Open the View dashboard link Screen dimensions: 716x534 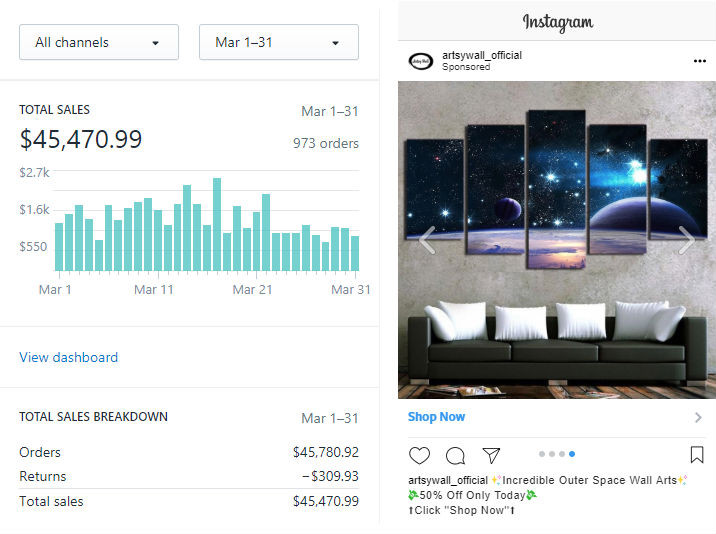68,357
